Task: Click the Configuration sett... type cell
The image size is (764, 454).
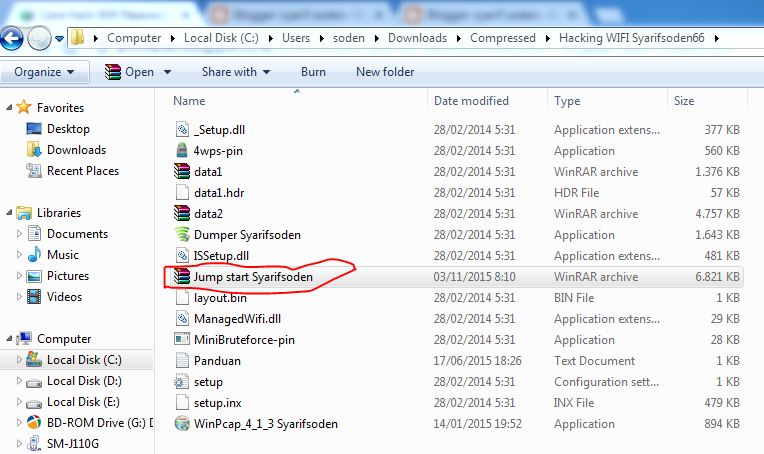Action: [x=606, y=382]
